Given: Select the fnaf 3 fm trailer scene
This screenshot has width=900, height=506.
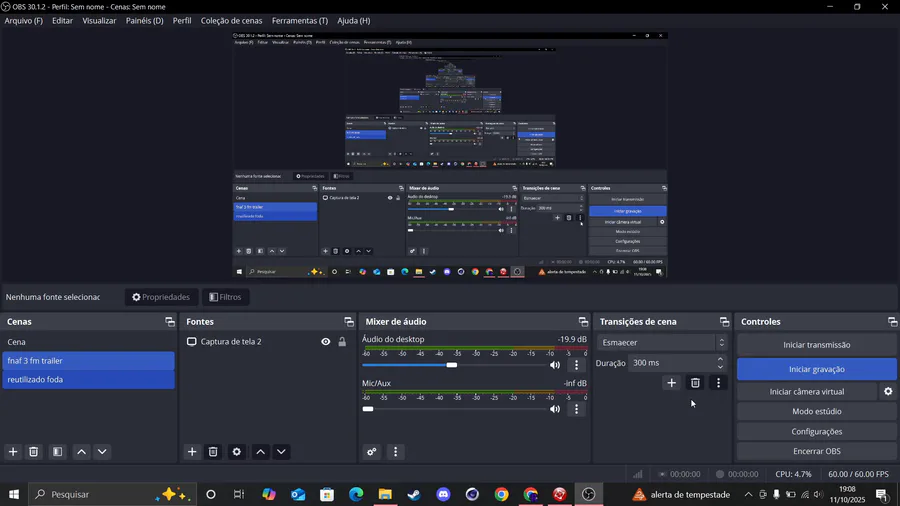Looking at the screenshot, I should (x=88, y=361).
